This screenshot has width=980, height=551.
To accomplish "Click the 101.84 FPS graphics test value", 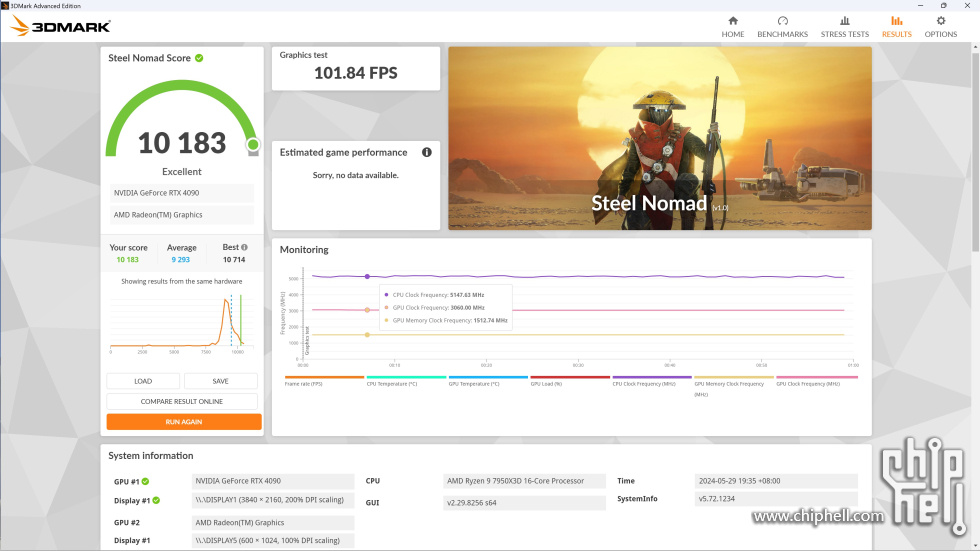I will click(x=356, y=73).
